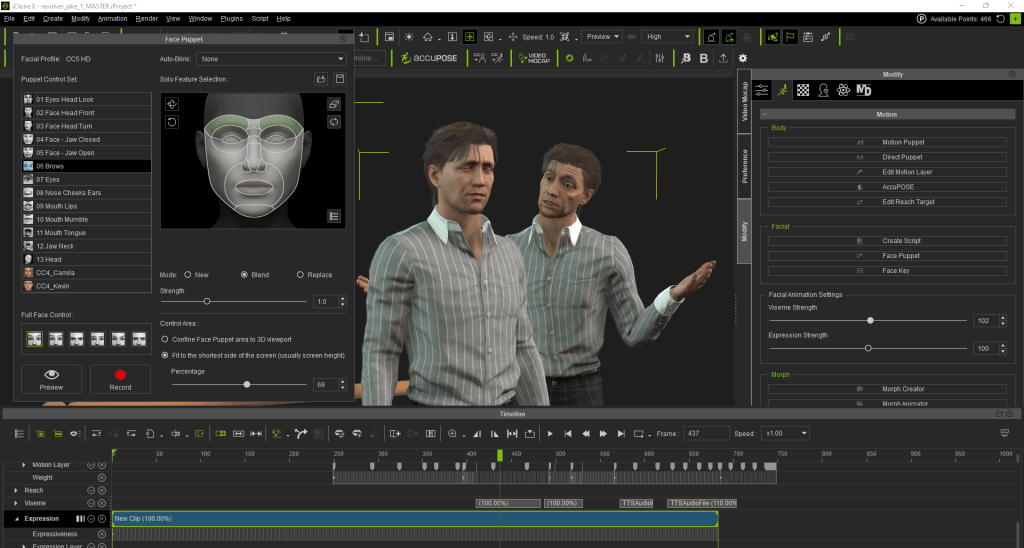This screenshot has width=1024, height=548.
Task: Switch to the Preference side tab
Action: pyautogui.click(x=744, y=166)
